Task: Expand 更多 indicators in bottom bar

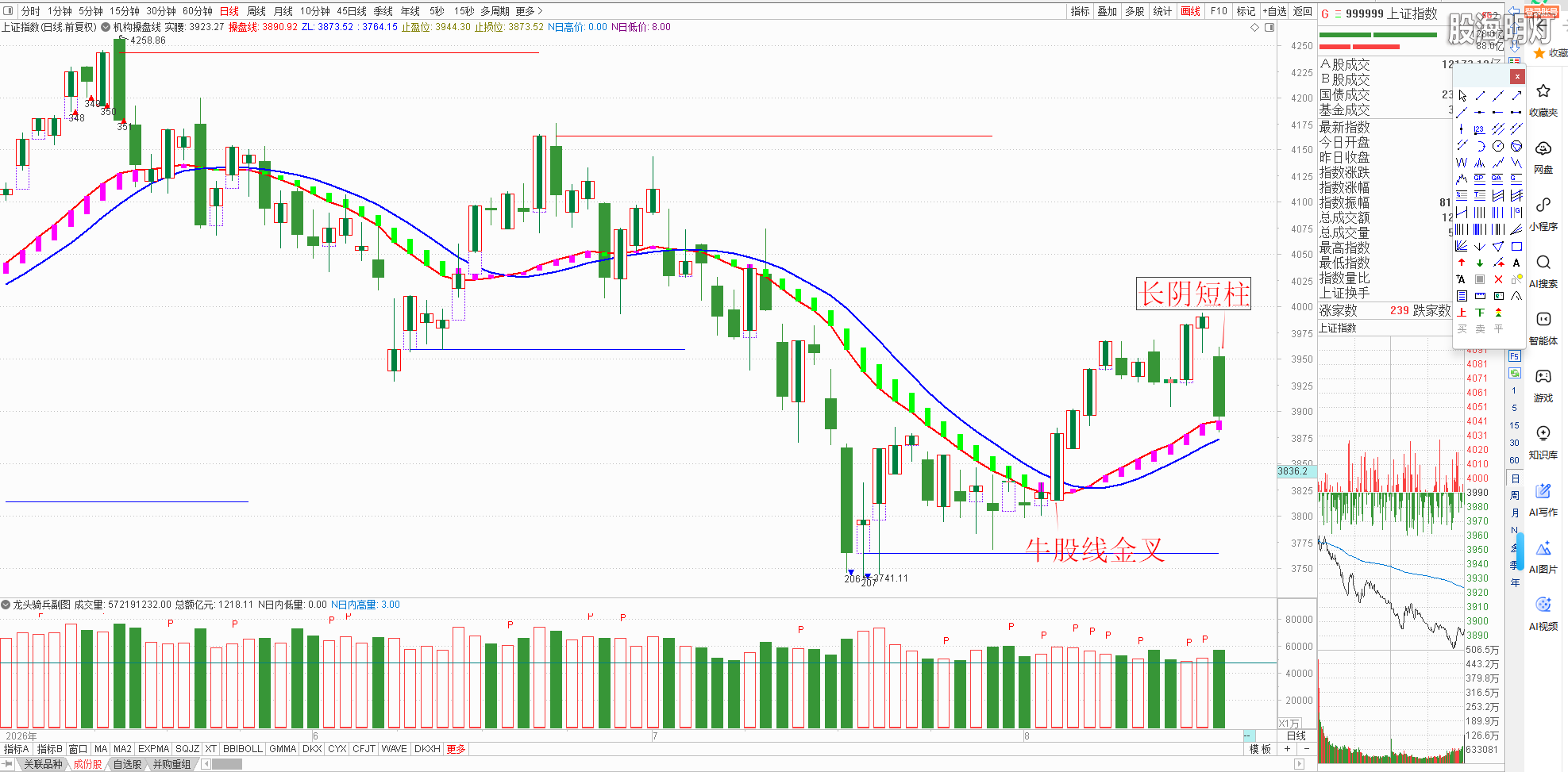Action: 456,749
